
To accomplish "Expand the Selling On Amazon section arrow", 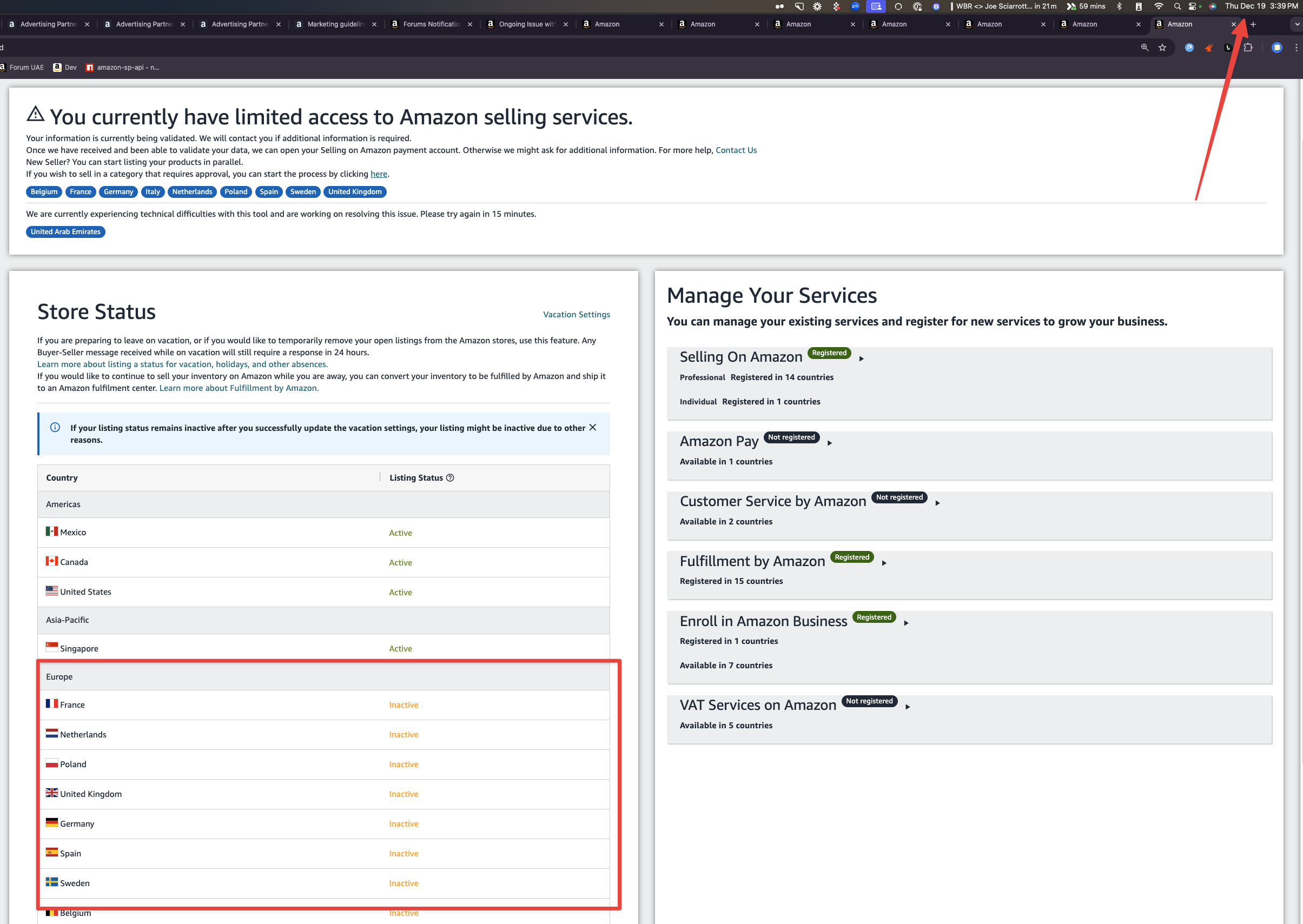I will (861, 358).
